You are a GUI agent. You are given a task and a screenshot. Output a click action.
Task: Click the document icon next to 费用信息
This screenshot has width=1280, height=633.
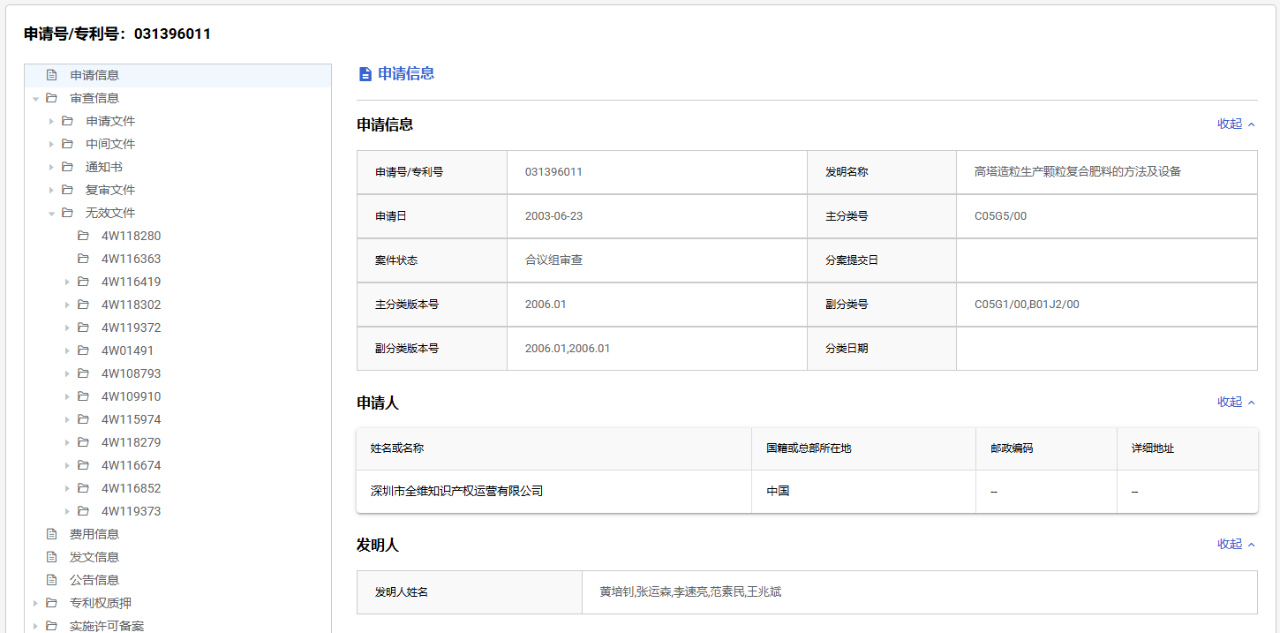coord(52,534)
